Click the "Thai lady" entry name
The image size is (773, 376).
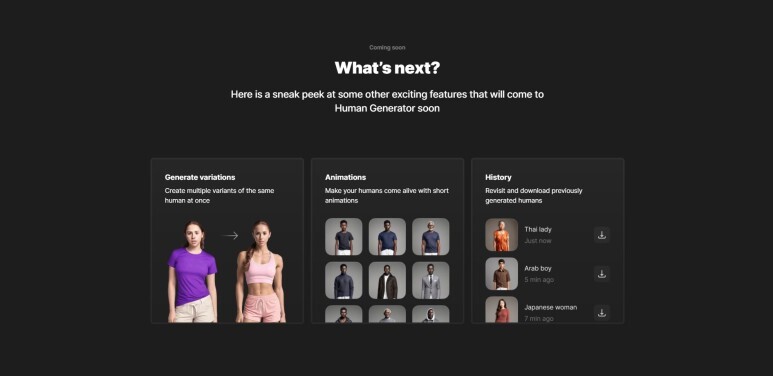[x=538, y=230]
